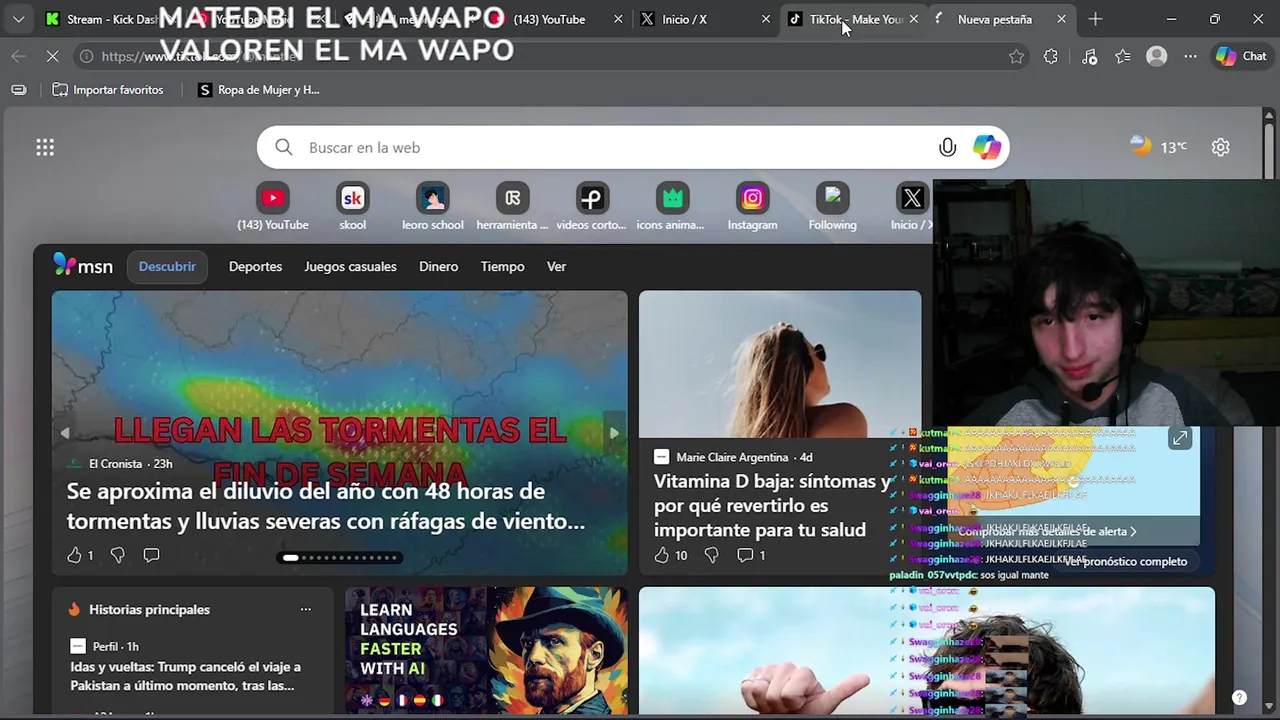Open the icons anima quick link
The image size is (1280, 720).
pyautogui.click(x=673, y=208)
